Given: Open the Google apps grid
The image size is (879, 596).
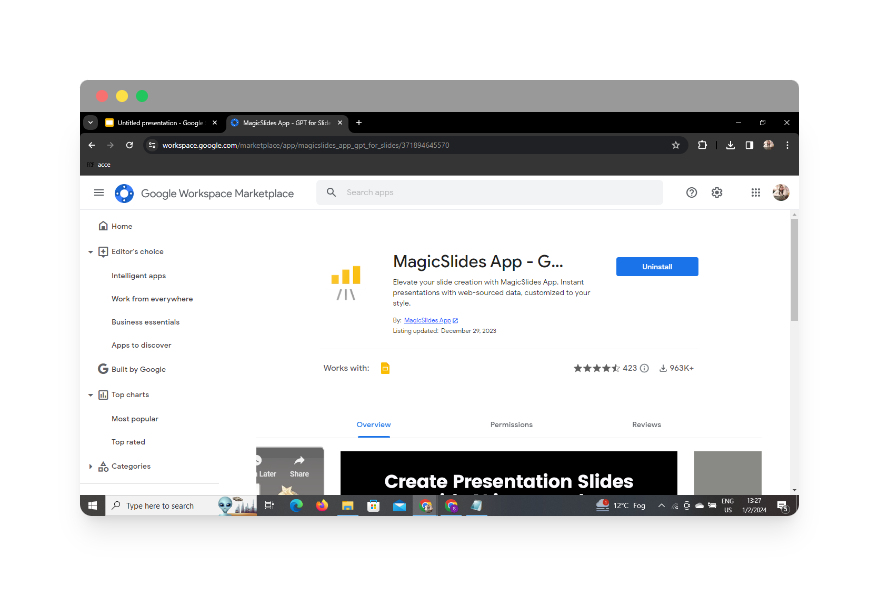Looking at the screenshot, I should pyautogui.click(x=755, y=193).
